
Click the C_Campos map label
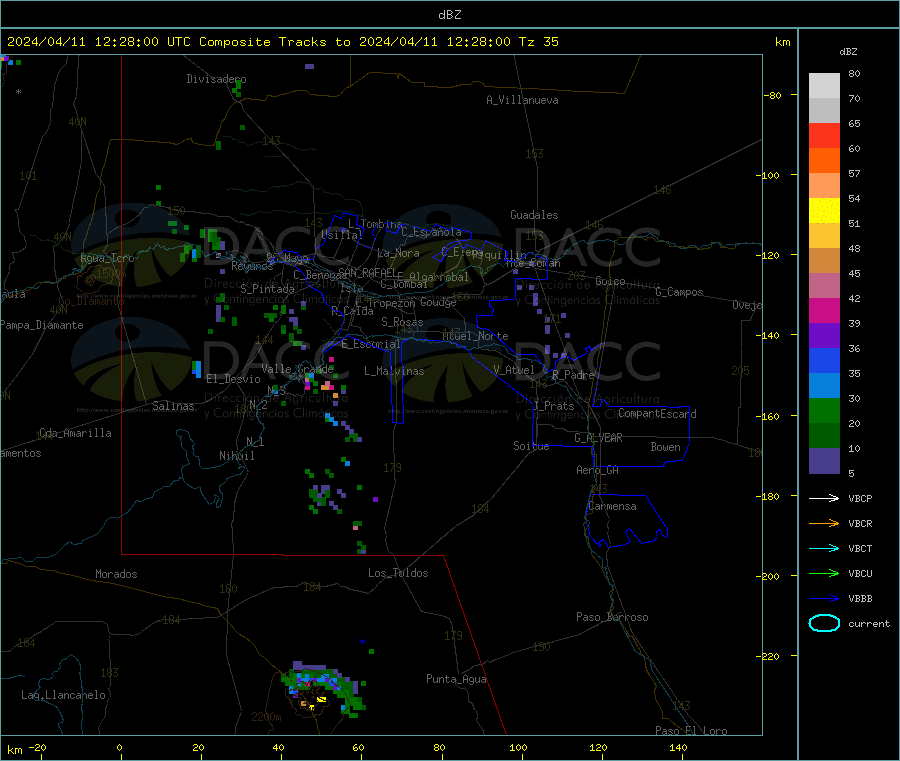click(x=679, y=292)
